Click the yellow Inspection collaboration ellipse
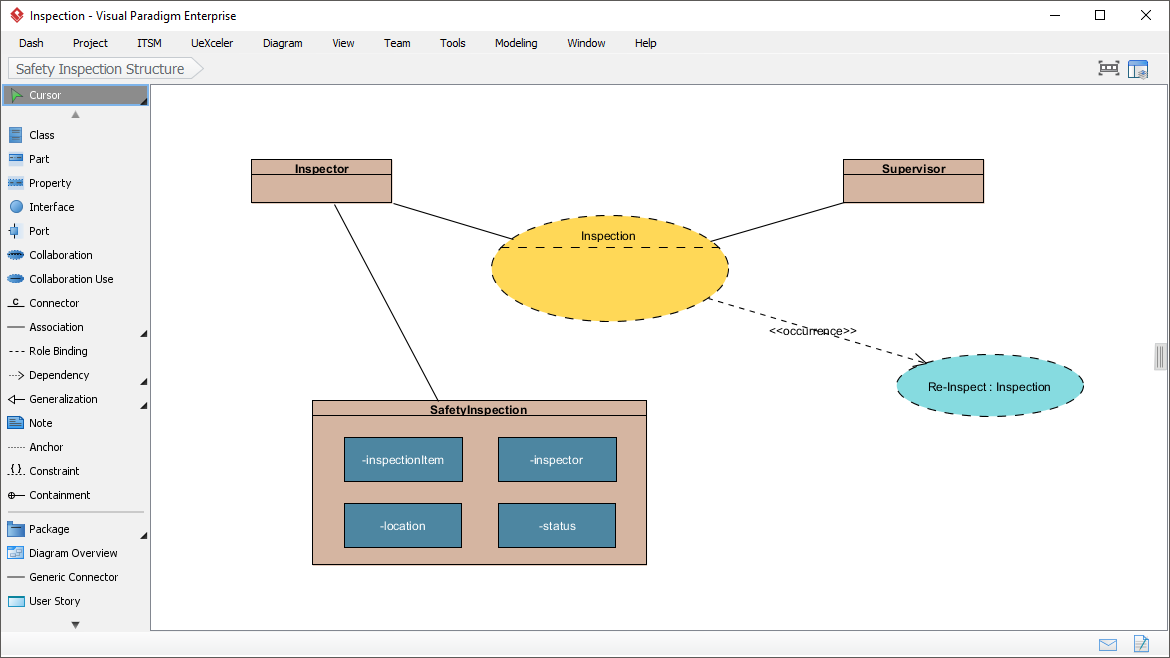The width and height of the screenshot is (1170, 658). coord(609,282)
